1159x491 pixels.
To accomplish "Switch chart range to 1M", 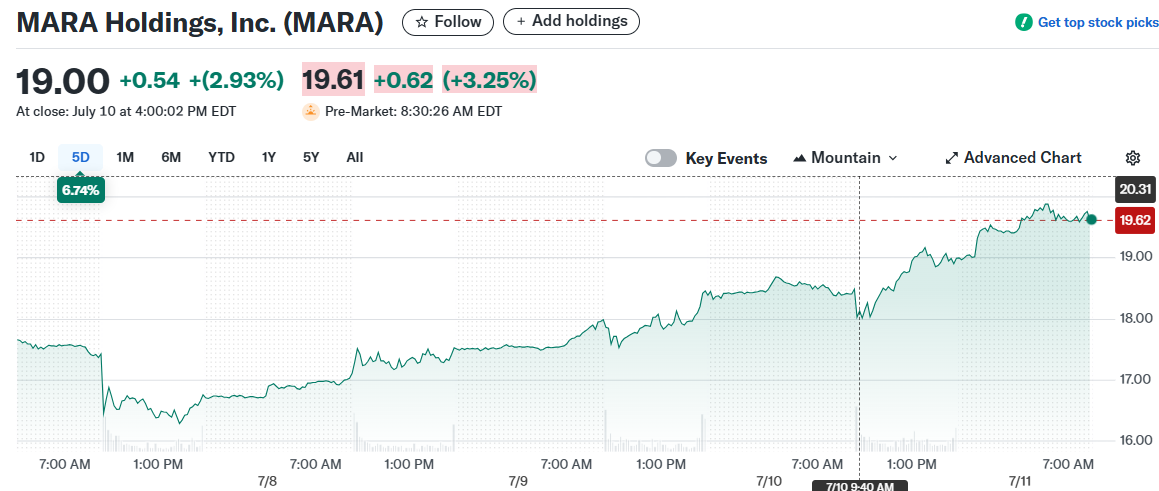I will pos(125,157).
